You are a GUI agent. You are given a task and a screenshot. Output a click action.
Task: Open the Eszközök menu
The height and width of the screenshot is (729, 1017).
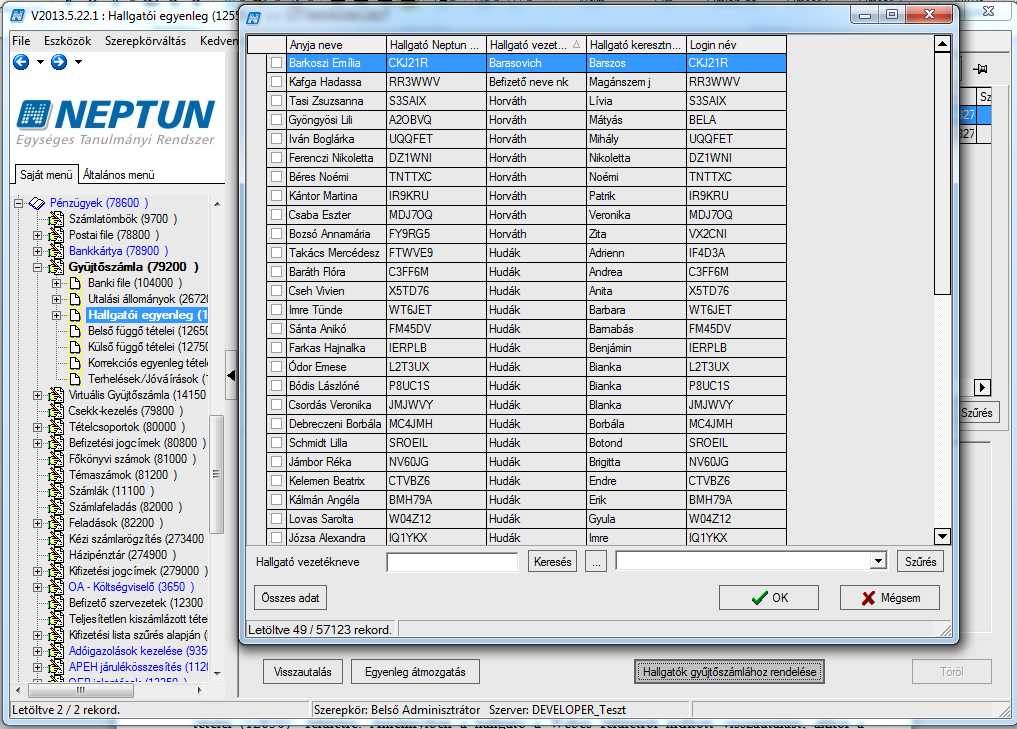point(67,41)
